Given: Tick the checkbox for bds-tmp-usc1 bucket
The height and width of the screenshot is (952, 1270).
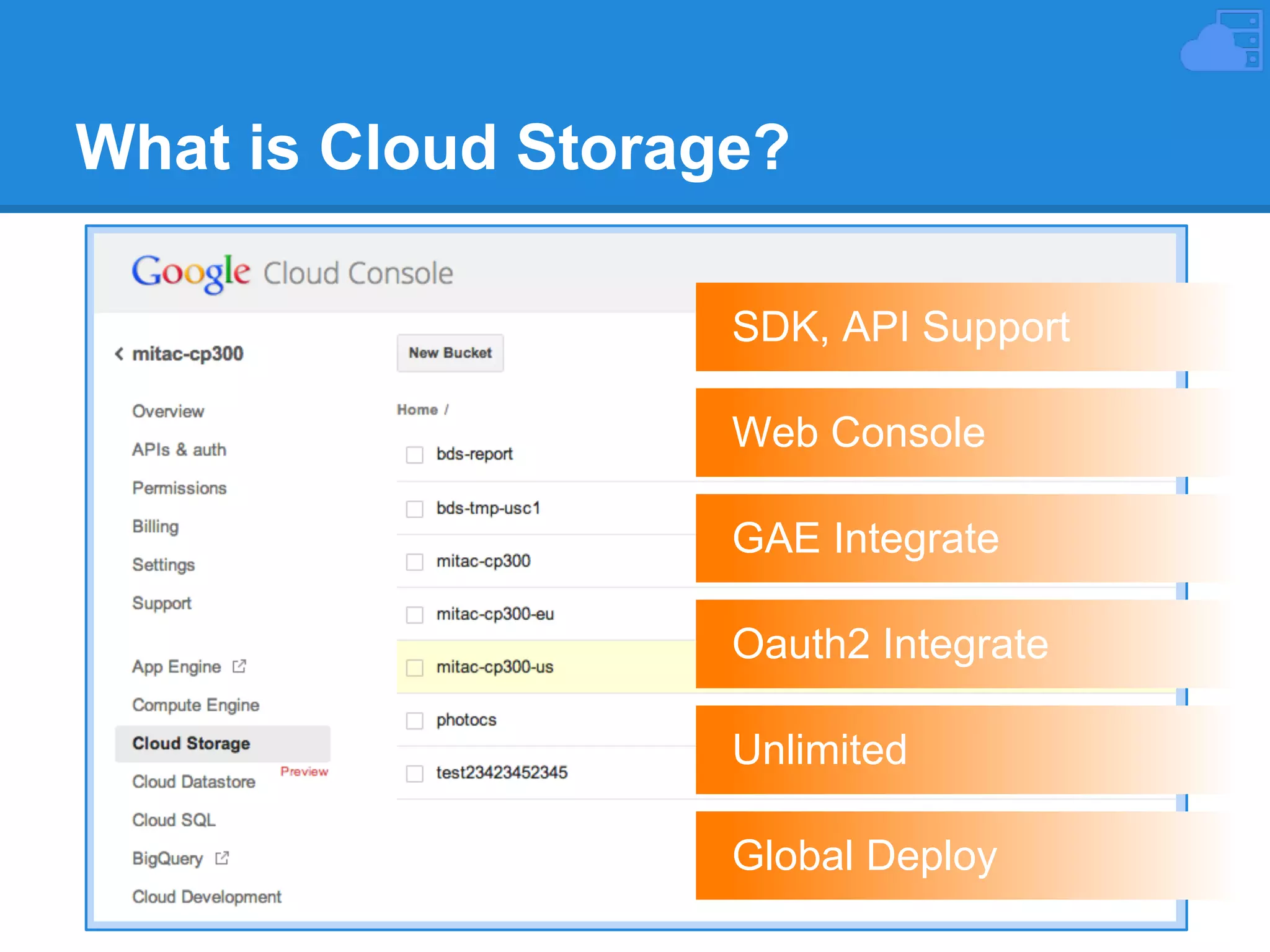Looking at the screenshot, I should pos(414,509).
